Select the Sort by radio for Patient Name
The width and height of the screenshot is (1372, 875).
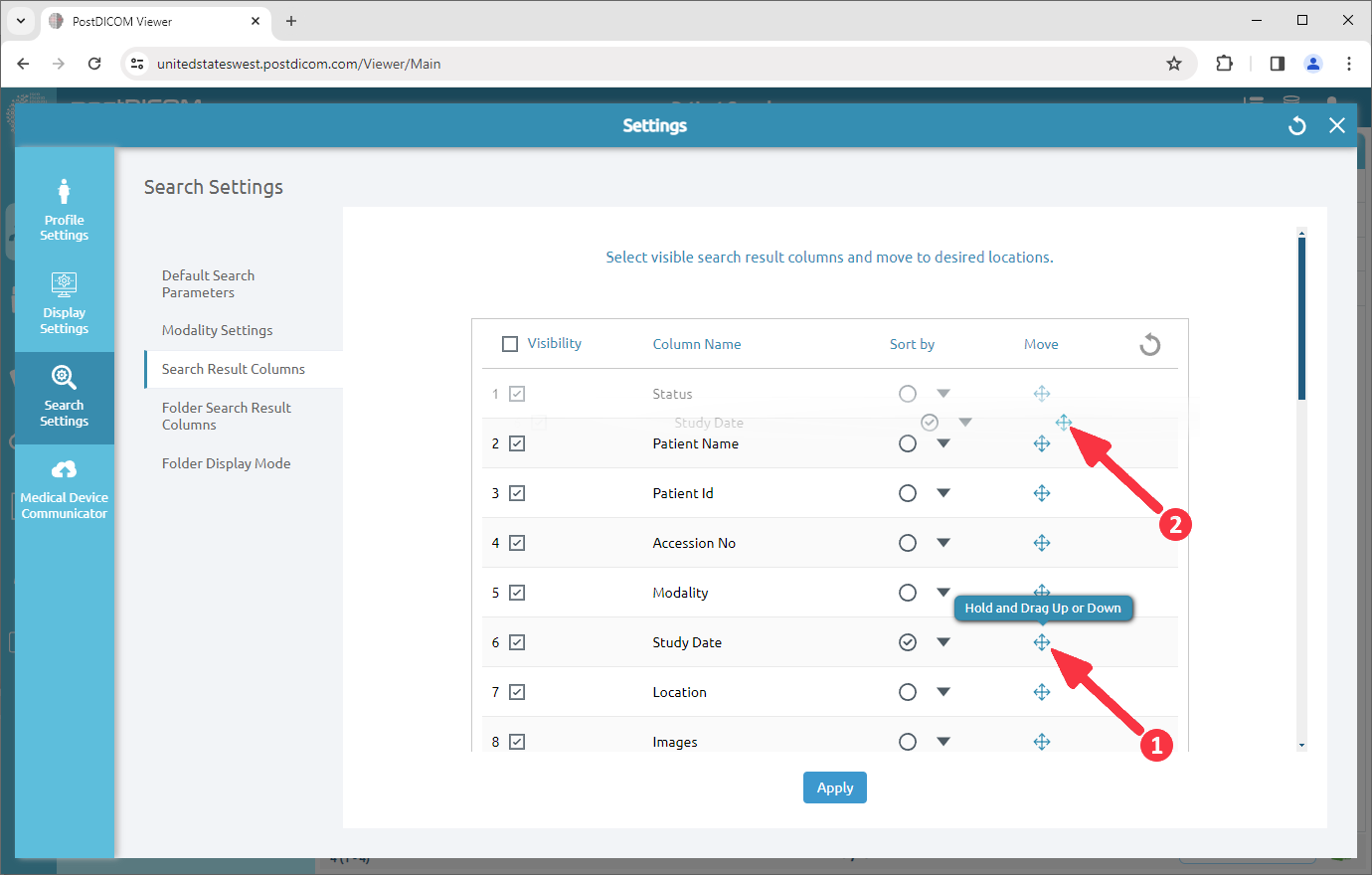pos(908,442)
